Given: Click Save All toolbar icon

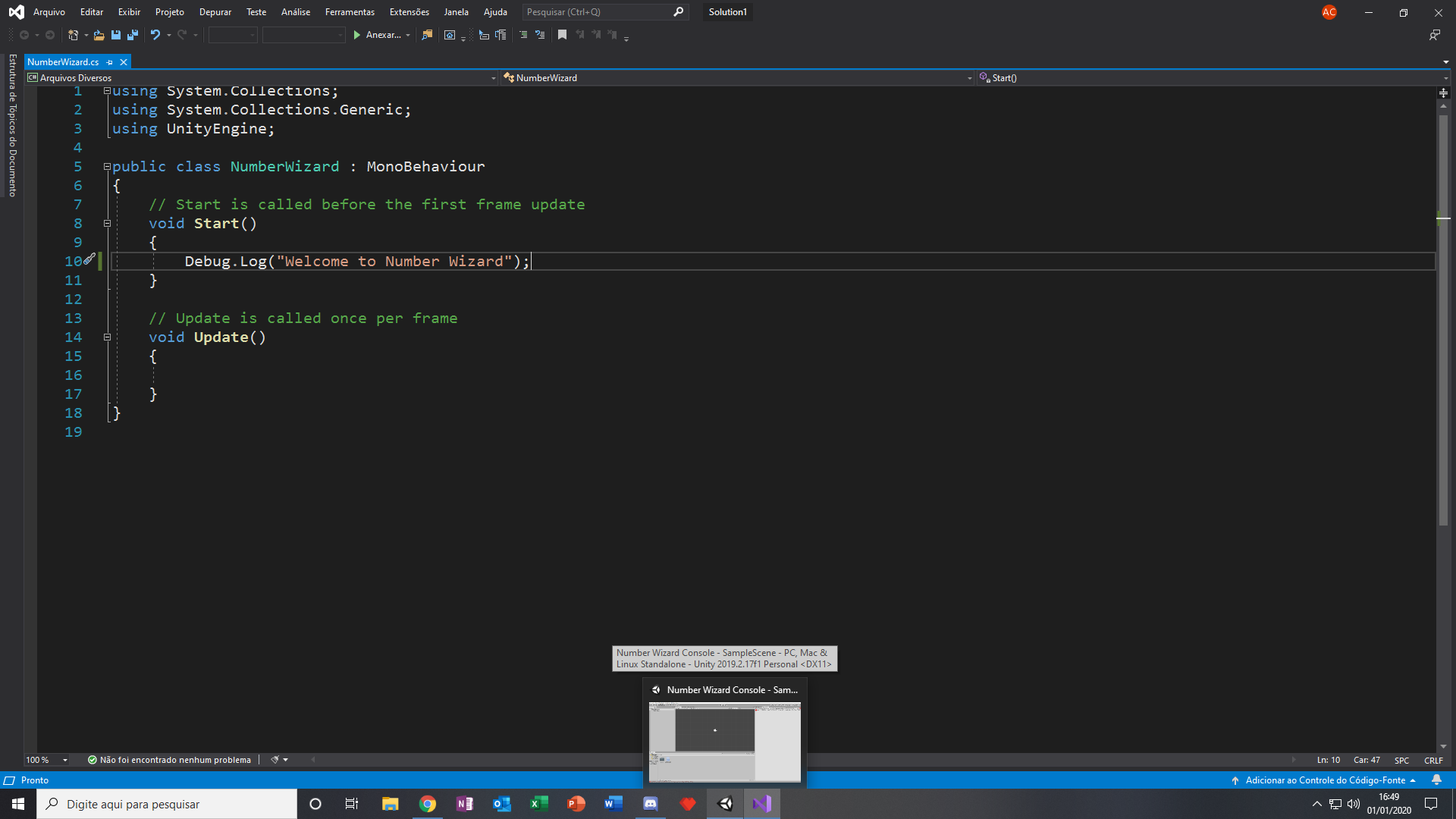Looking at the screenshot, I should click(x=132, y=35).
